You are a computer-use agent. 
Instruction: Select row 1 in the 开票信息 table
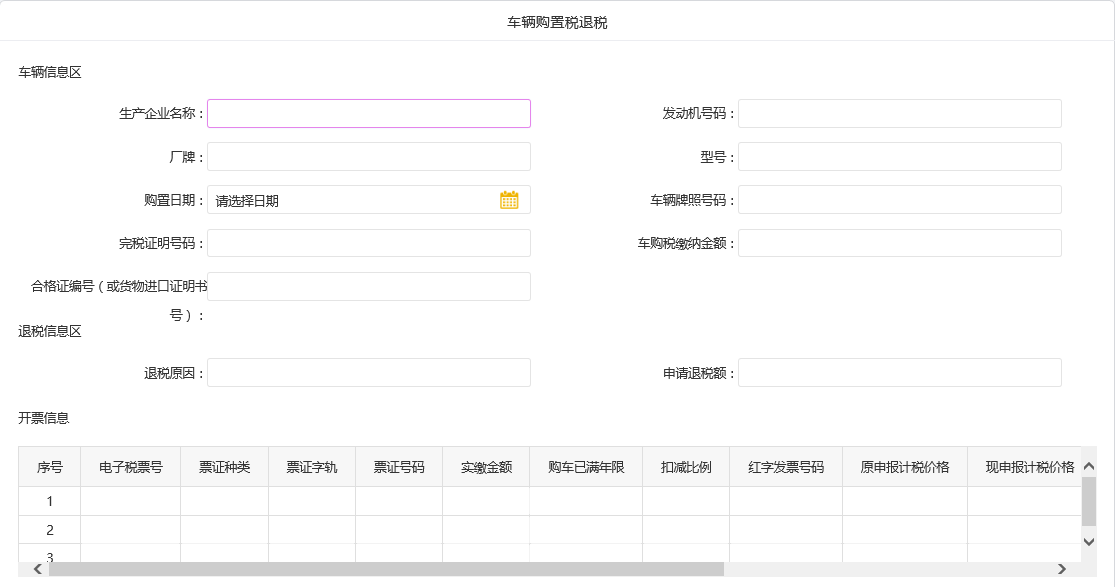pyautogui.click(x=49, y=501)
